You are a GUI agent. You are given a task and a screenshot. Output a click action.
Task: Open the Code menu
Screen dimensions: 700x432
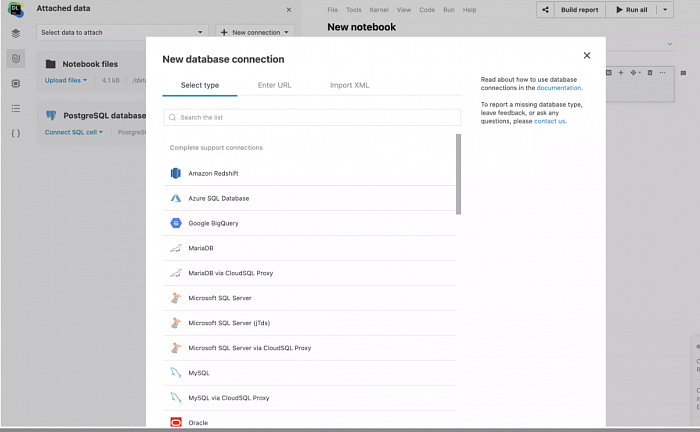click(x=427, y=10)
